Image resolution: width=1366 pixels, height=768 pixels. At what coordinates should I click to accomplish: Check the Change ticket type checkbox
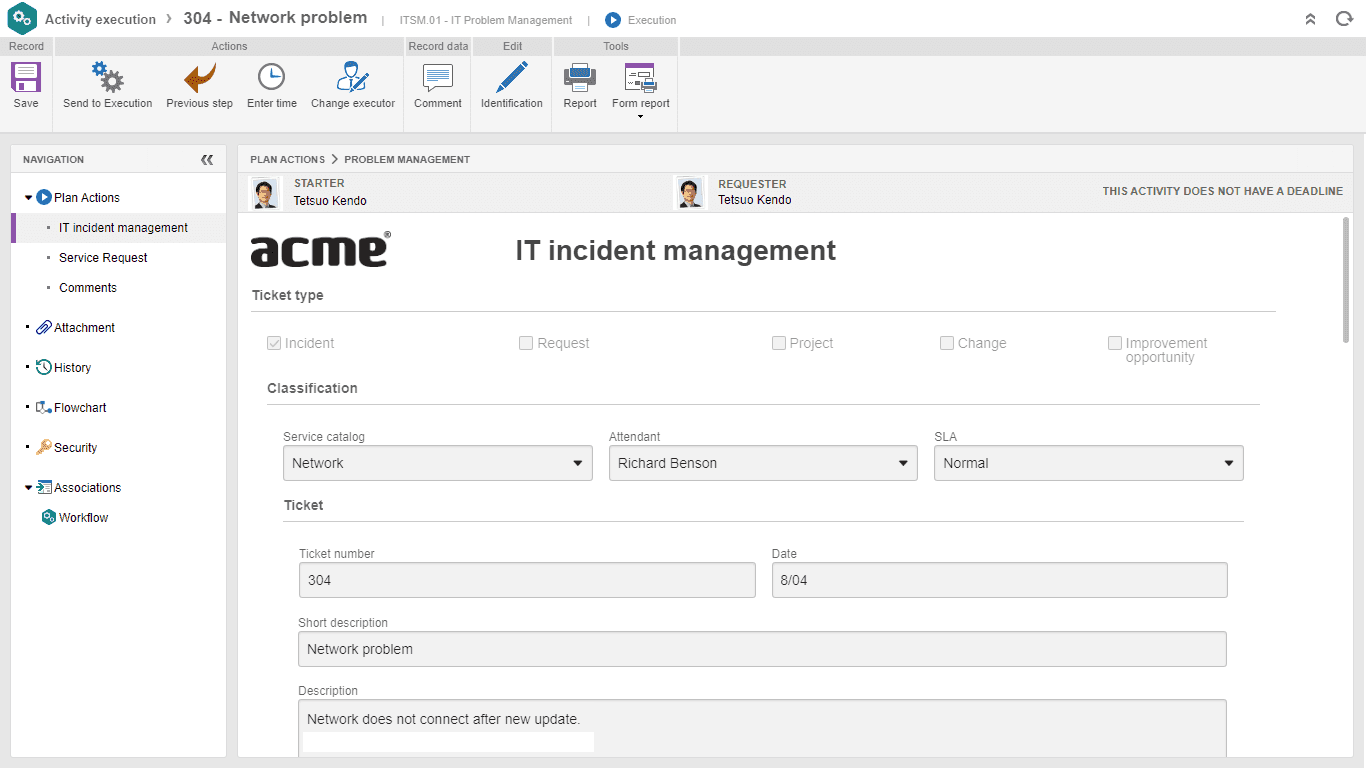pyautogui.click(x=947, y=343)
